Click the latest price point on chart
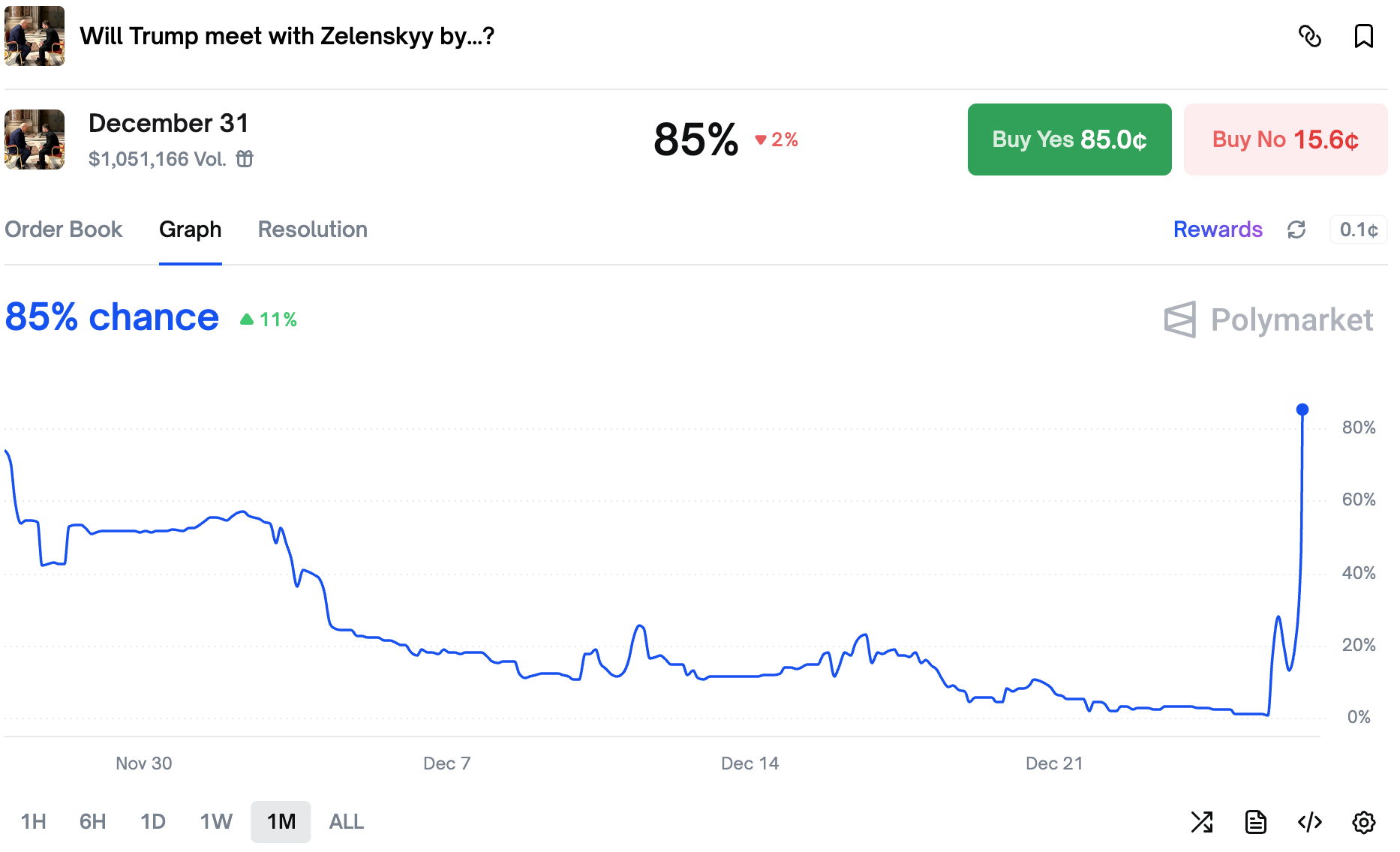 [x=1302, y=409]
